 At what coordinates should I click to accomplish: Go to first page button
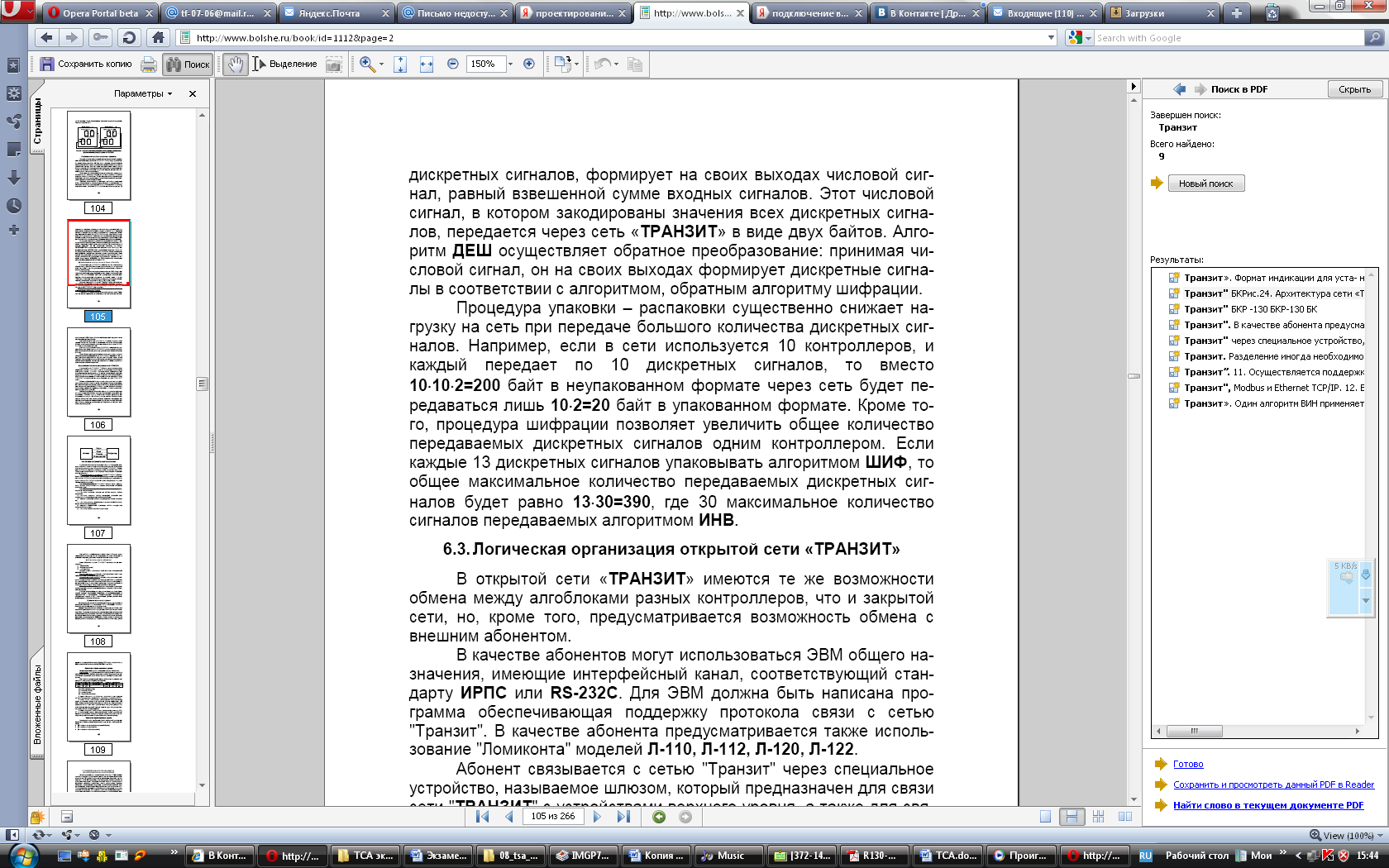(x=483, y=817)
